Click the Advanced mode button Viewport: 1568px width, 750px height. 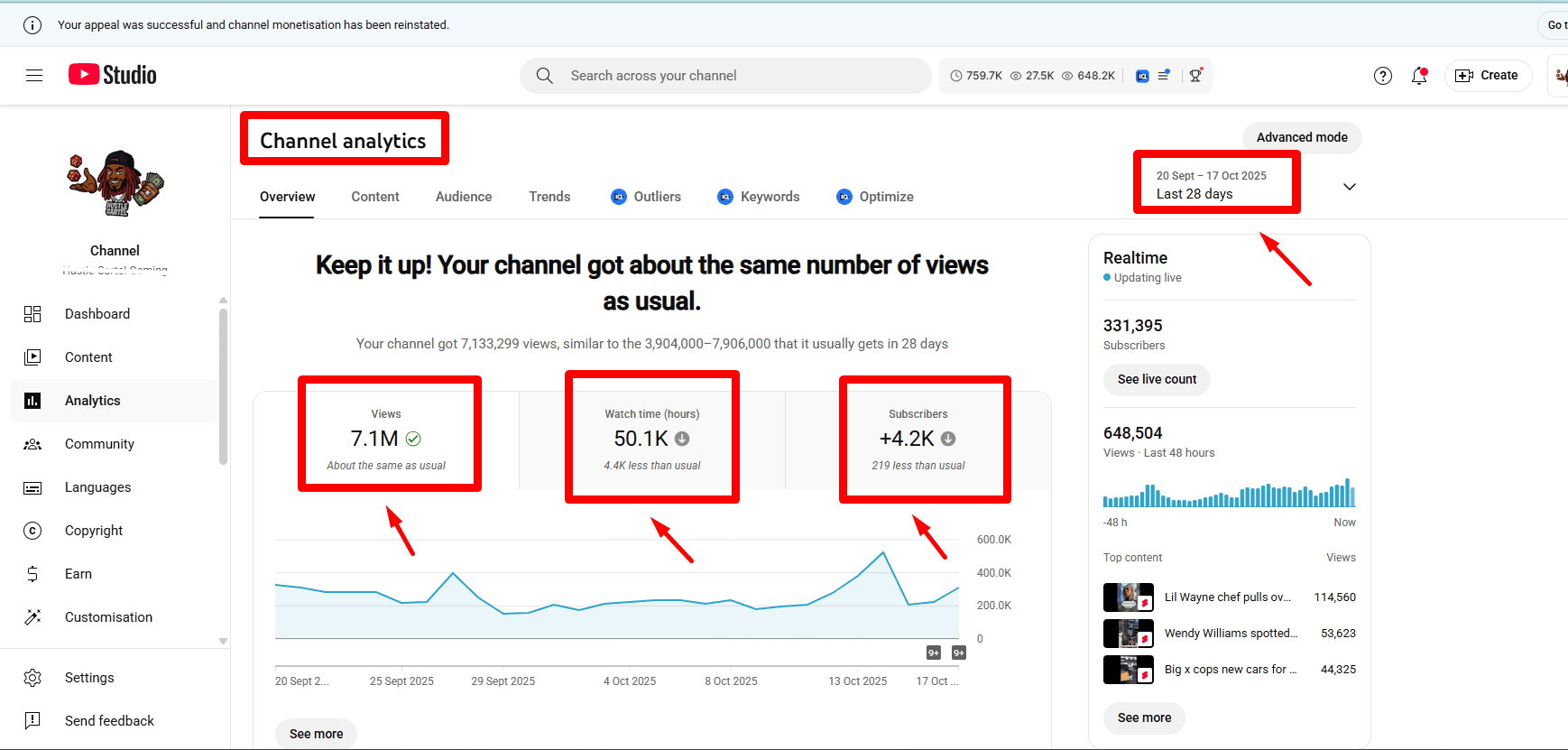[x=1302, y=137]
